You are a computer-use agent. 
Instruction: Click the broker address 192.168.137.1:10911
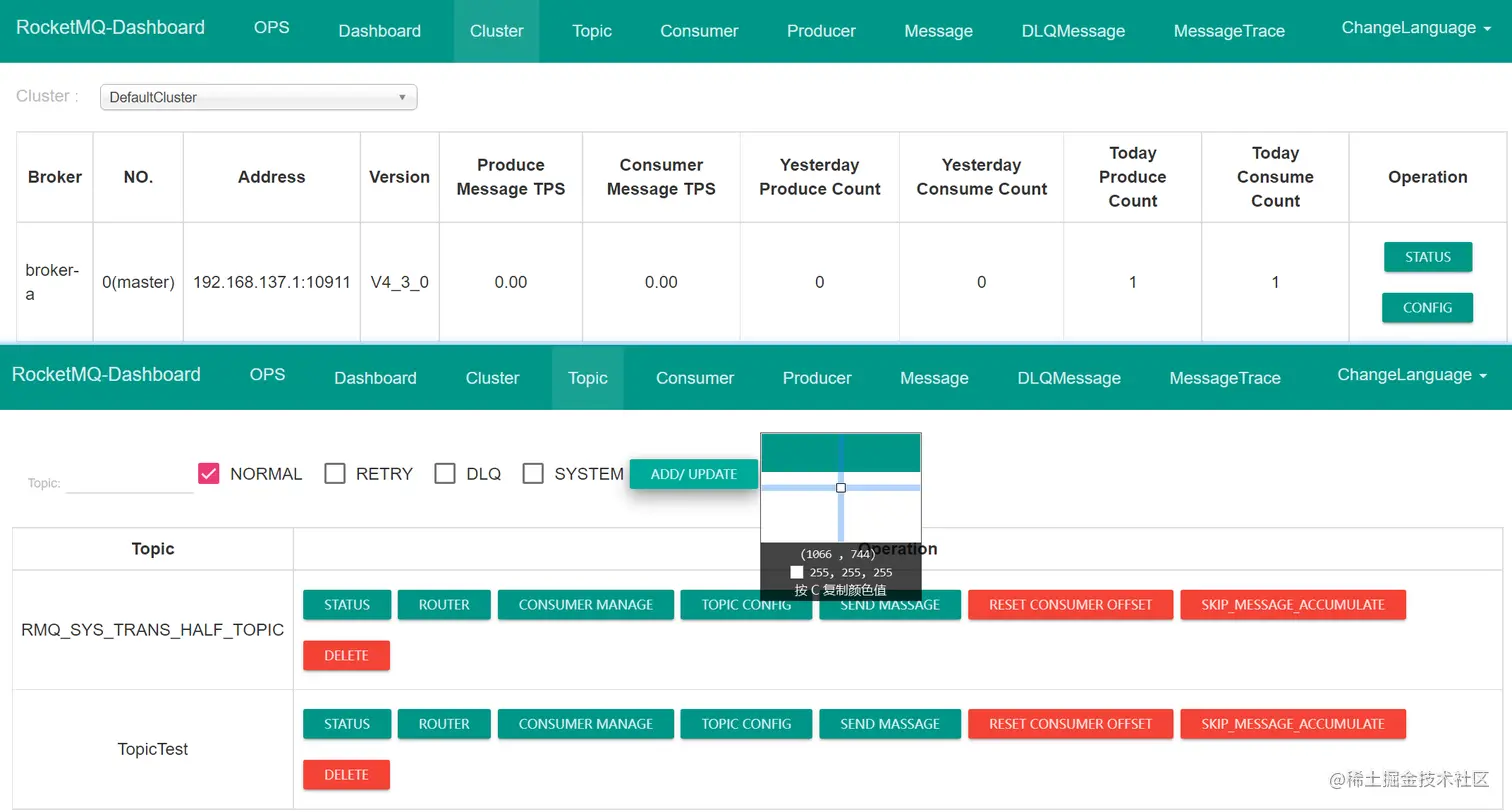272,282
